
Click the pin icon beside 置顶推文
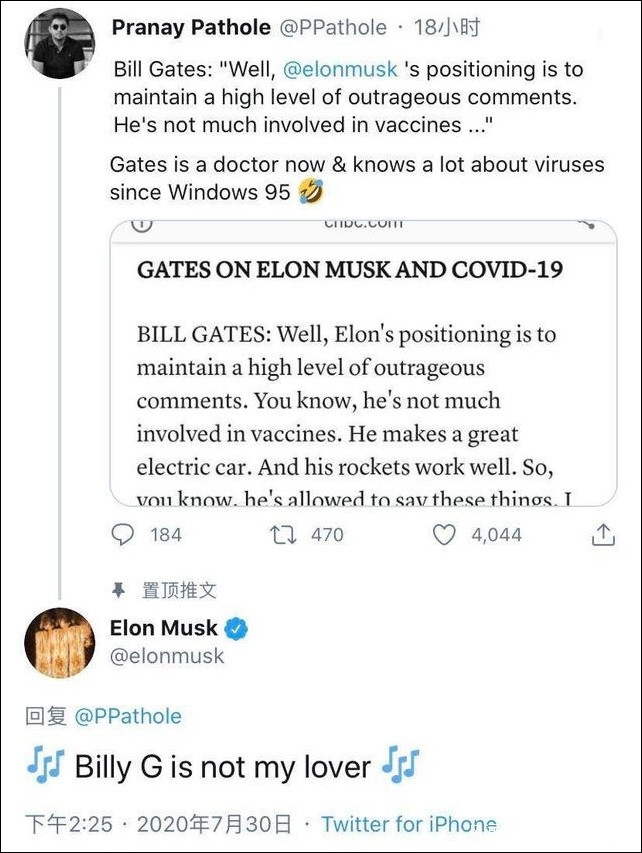(119, 590)
